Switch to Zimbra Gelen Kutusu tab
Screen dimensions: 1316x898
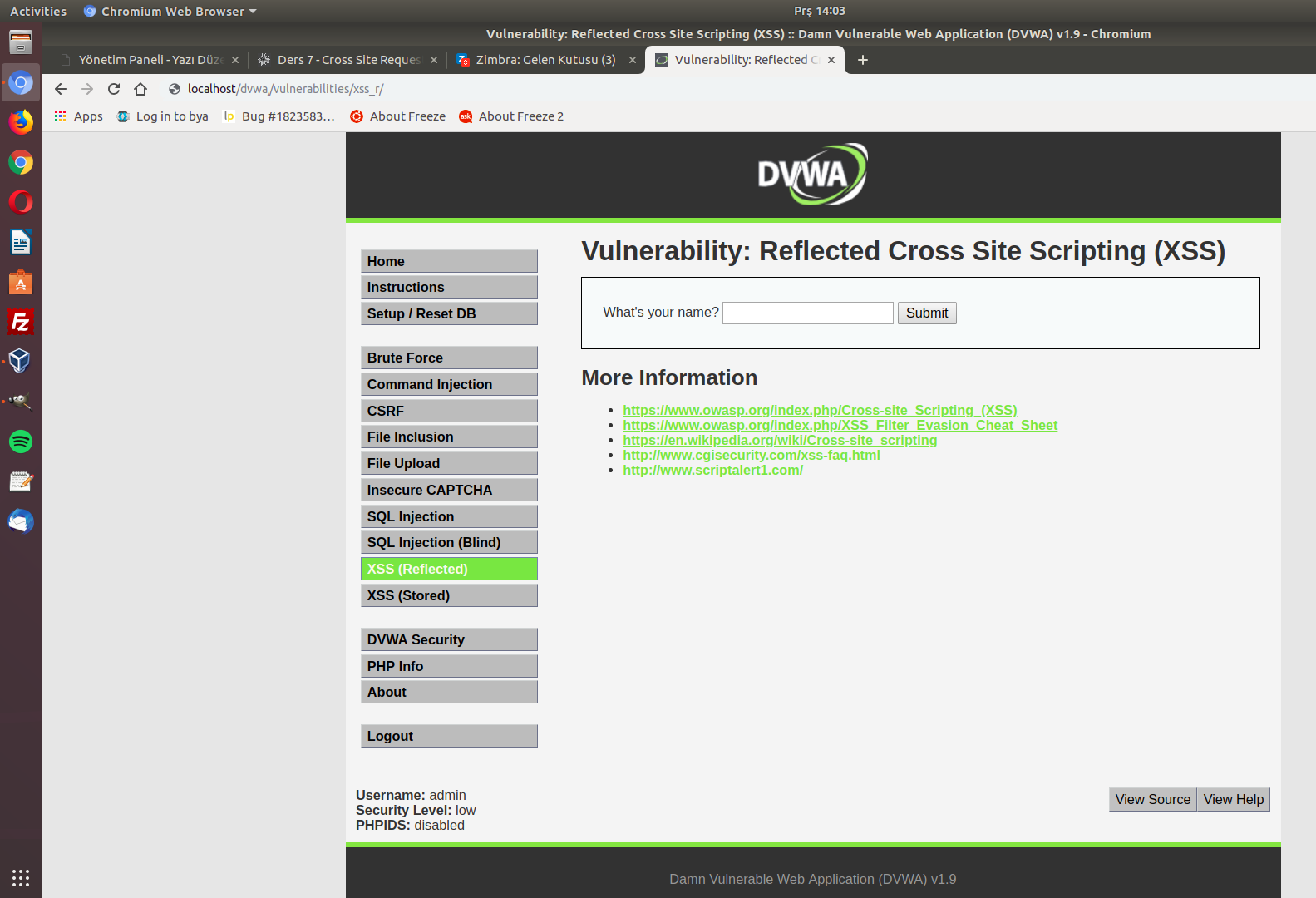(546, 60)
